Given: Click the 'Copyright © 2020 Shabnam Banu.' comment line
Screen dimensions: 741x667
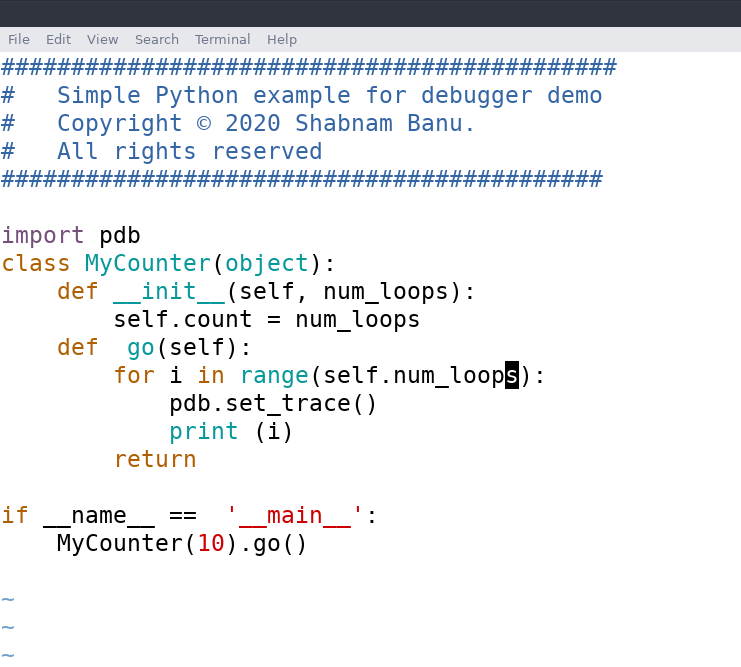Looking at the screenshot, I should point(266,124).
